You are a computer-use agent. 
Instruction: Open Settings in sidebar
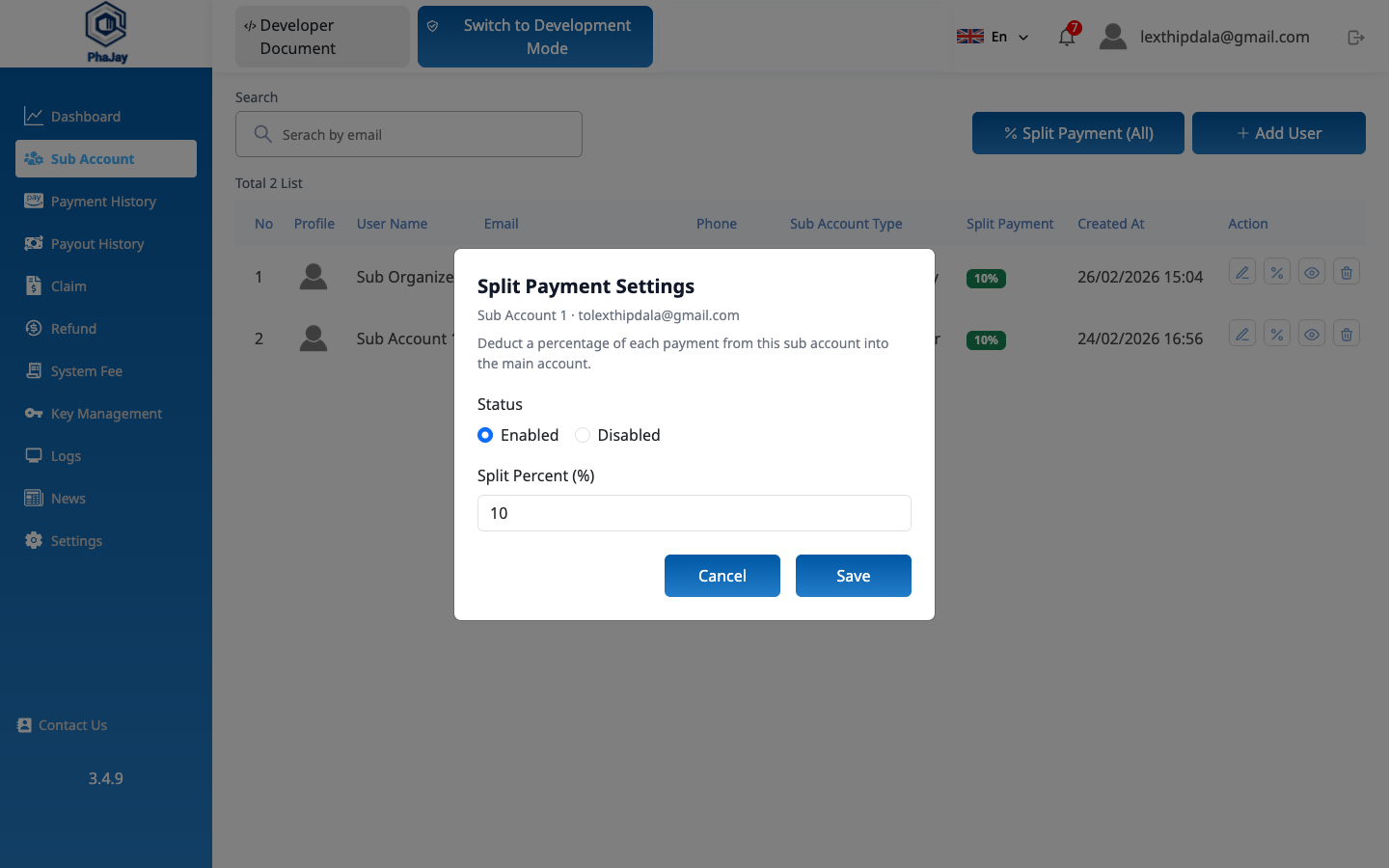(x=106, y=541)
